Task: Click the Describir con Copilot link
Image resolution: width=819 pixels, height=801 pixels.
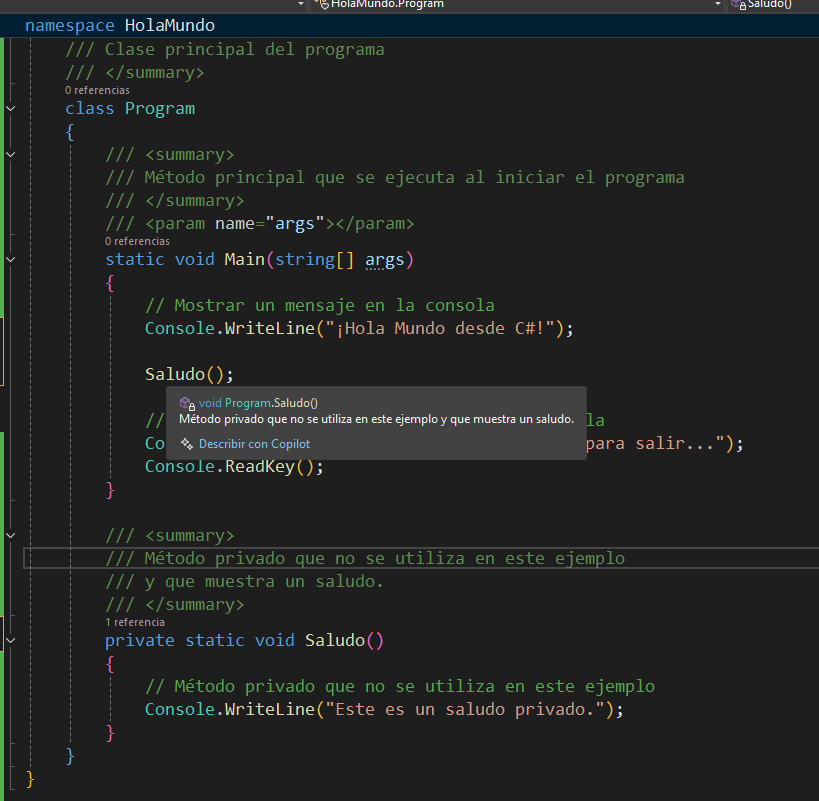Action: click(x=254, y=444)
